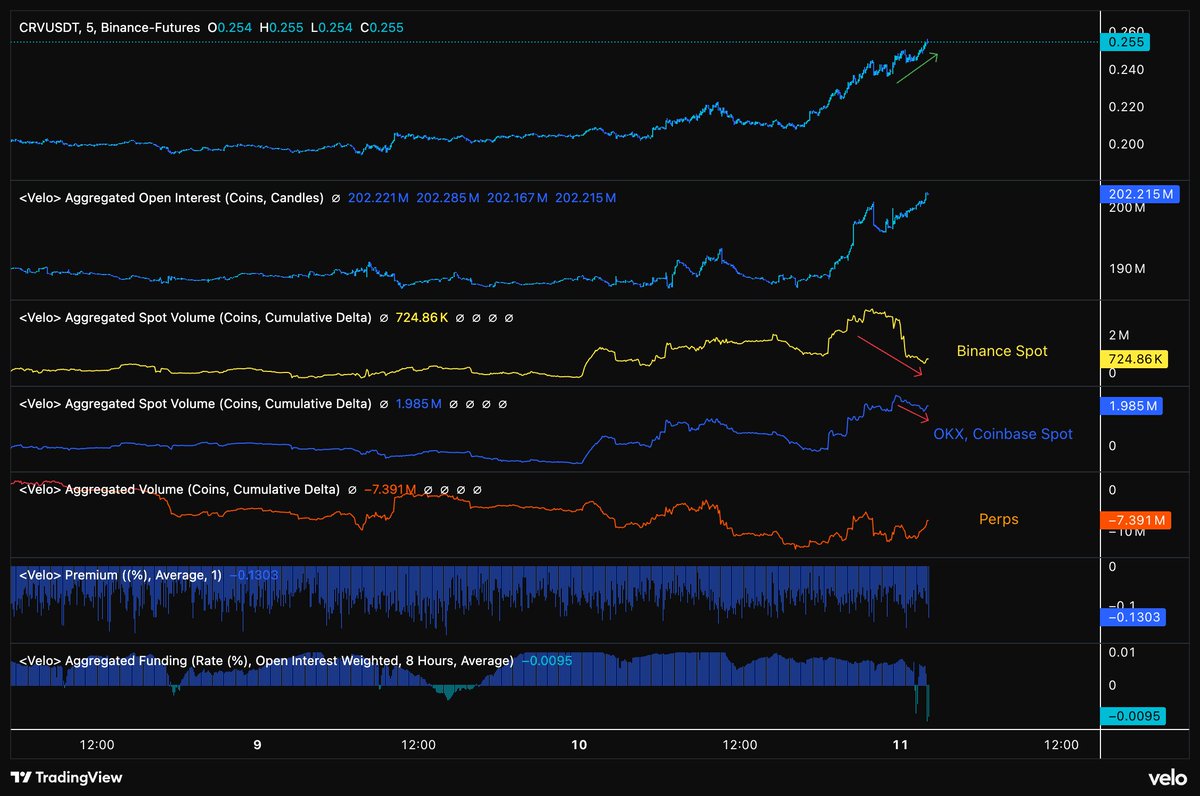Click the 2M axis tick
The height and width of the screenshot is (796, 1200).
coord(1118,335)
